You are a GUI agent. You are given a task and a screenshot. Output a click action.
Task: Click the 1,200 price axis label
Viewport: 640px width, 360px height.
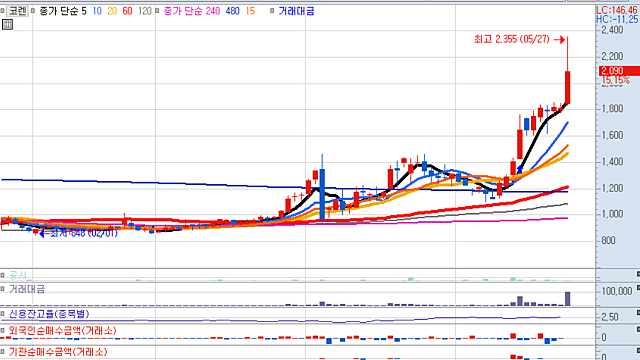click(x=612, y=188)
